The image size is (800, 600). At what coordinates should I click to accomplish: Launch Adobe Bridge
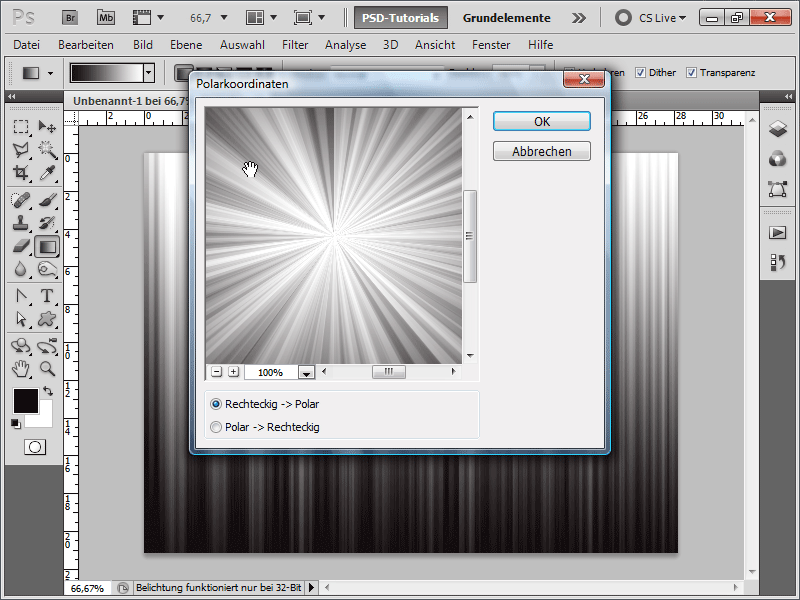pos(70,18)
